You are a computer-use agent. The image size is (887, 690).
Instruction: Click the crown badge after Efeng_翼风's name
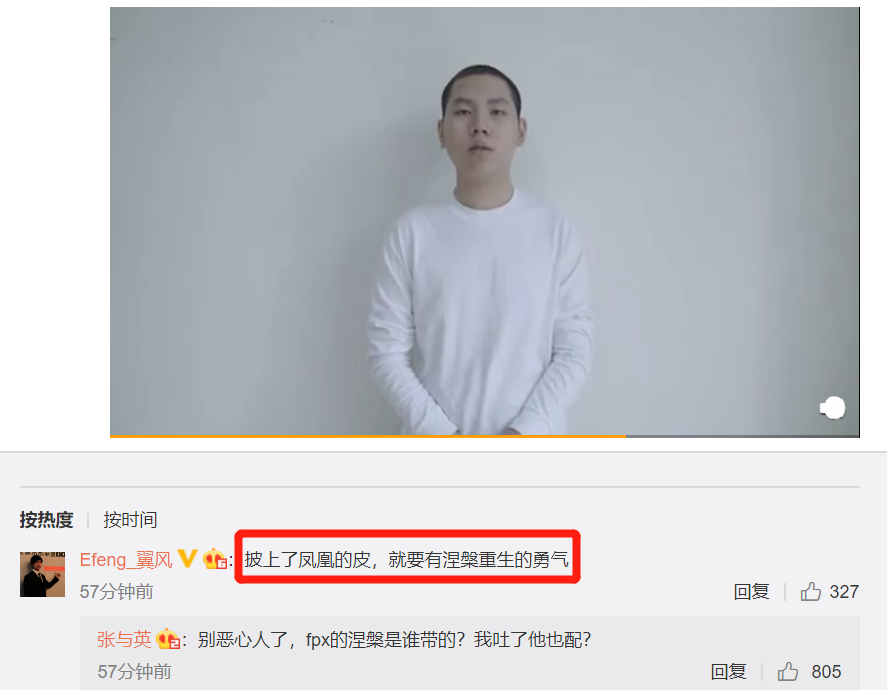(215, 559)
